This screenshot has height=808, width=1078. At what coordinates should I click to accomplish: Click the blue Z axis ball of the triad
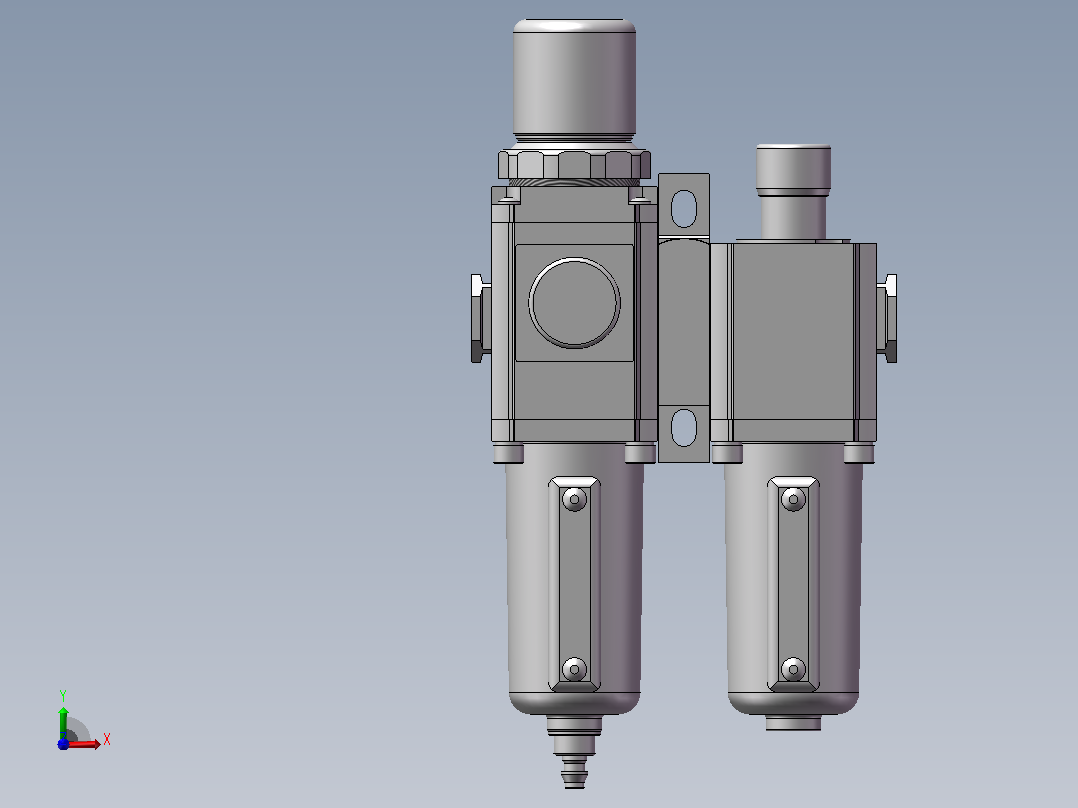pos(63,744)
